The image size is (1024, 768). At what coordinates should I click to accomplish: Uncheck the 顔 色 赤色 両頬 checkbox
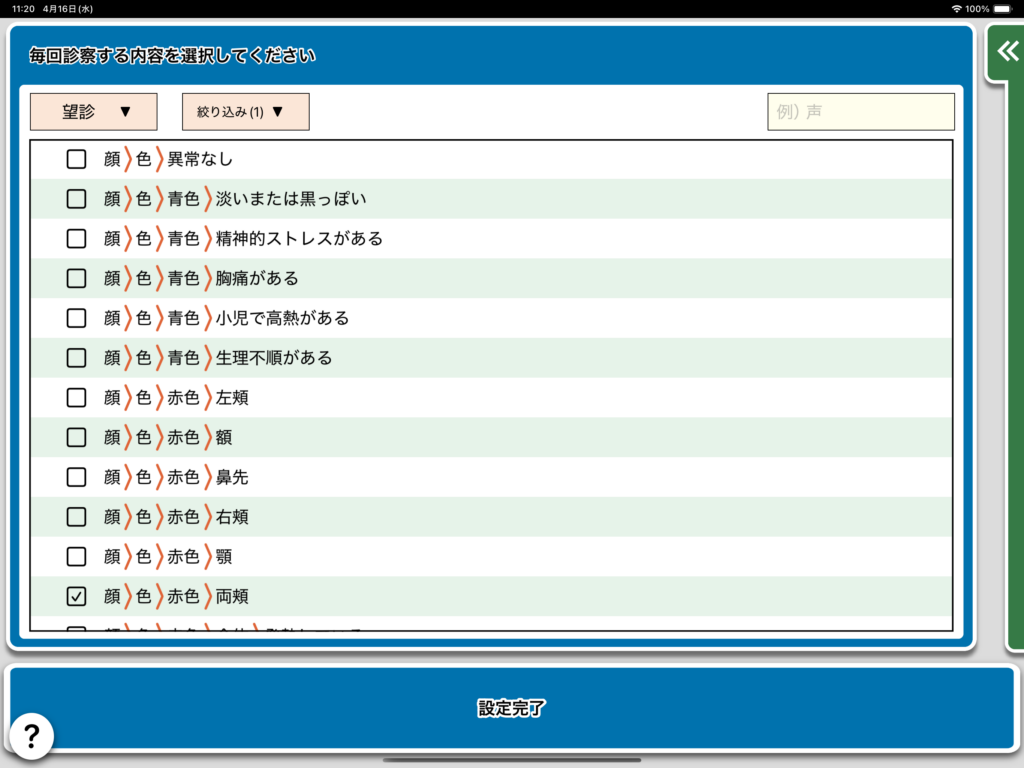76,596
